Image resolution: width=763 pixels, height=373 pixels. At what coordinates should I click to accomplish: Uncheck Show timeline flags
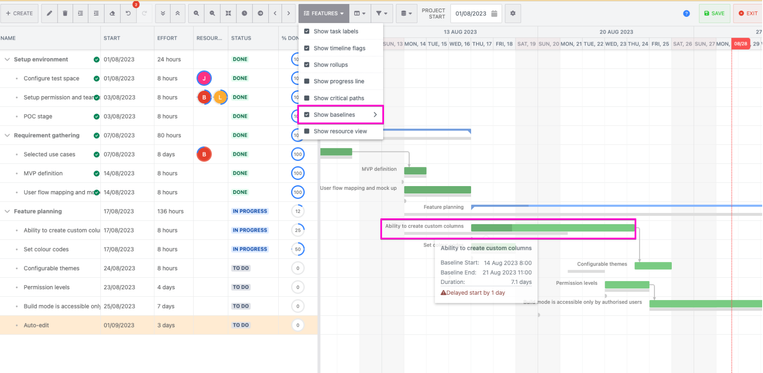coord(307,48)
